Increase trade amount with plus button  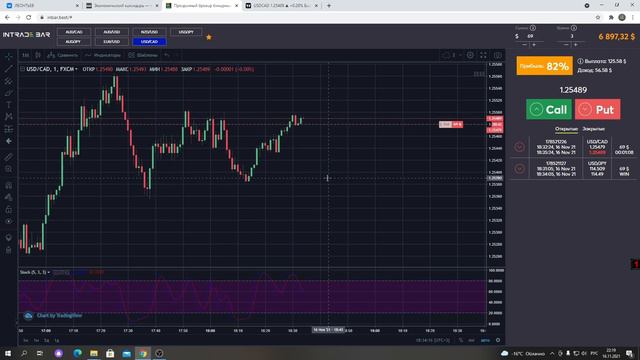click(534, 44)
